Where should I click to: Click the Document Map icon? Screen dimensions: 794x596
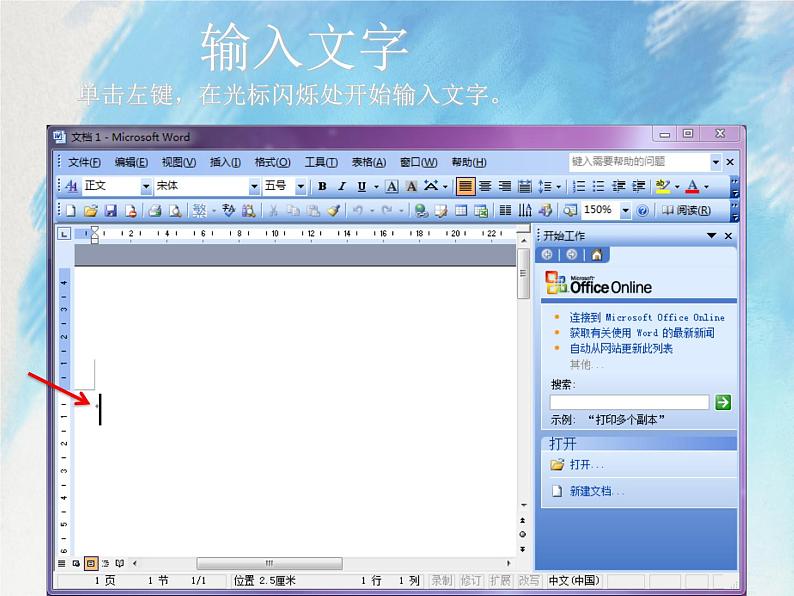(x=570, y=210)
